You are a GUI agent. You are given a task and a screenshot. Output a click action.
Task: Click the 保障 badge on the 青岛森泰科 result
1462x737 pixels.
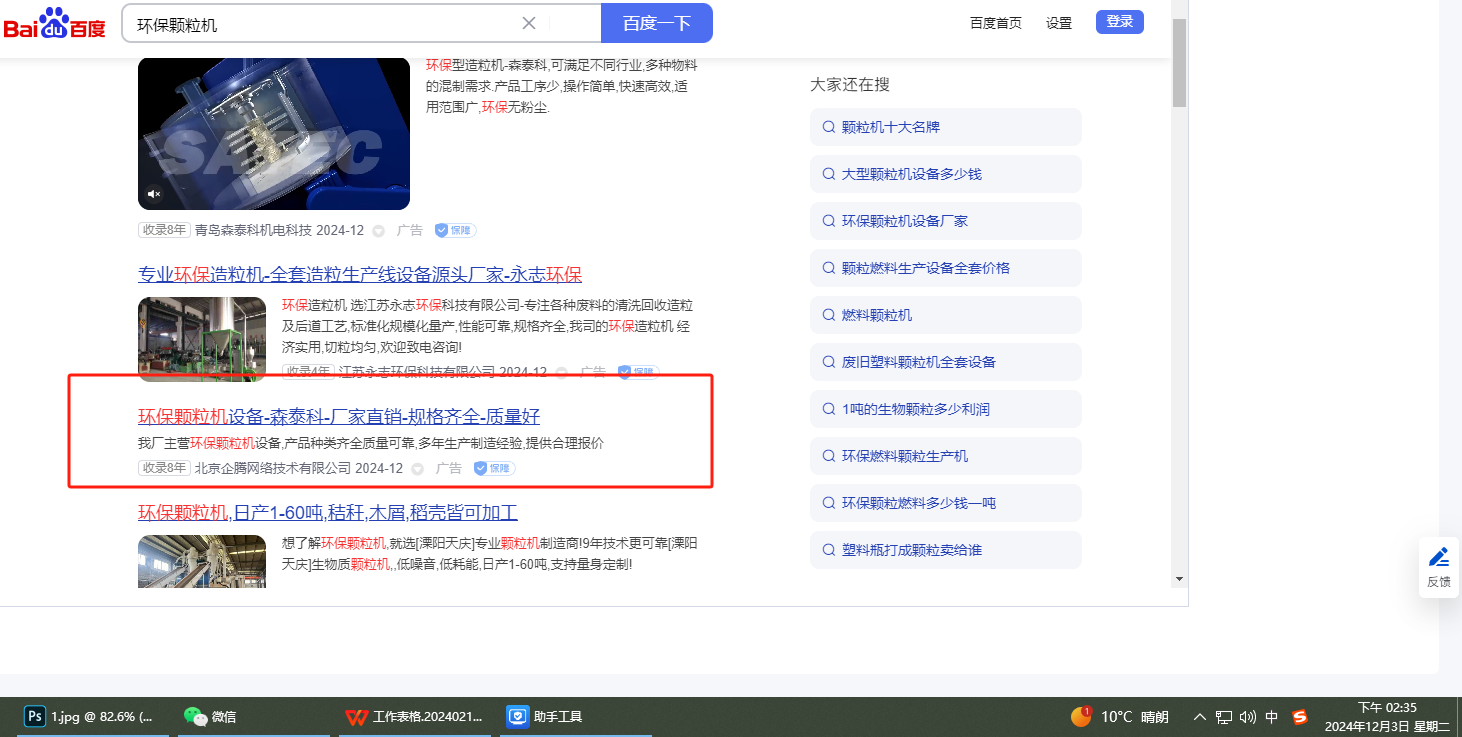[x=455, y=230]
